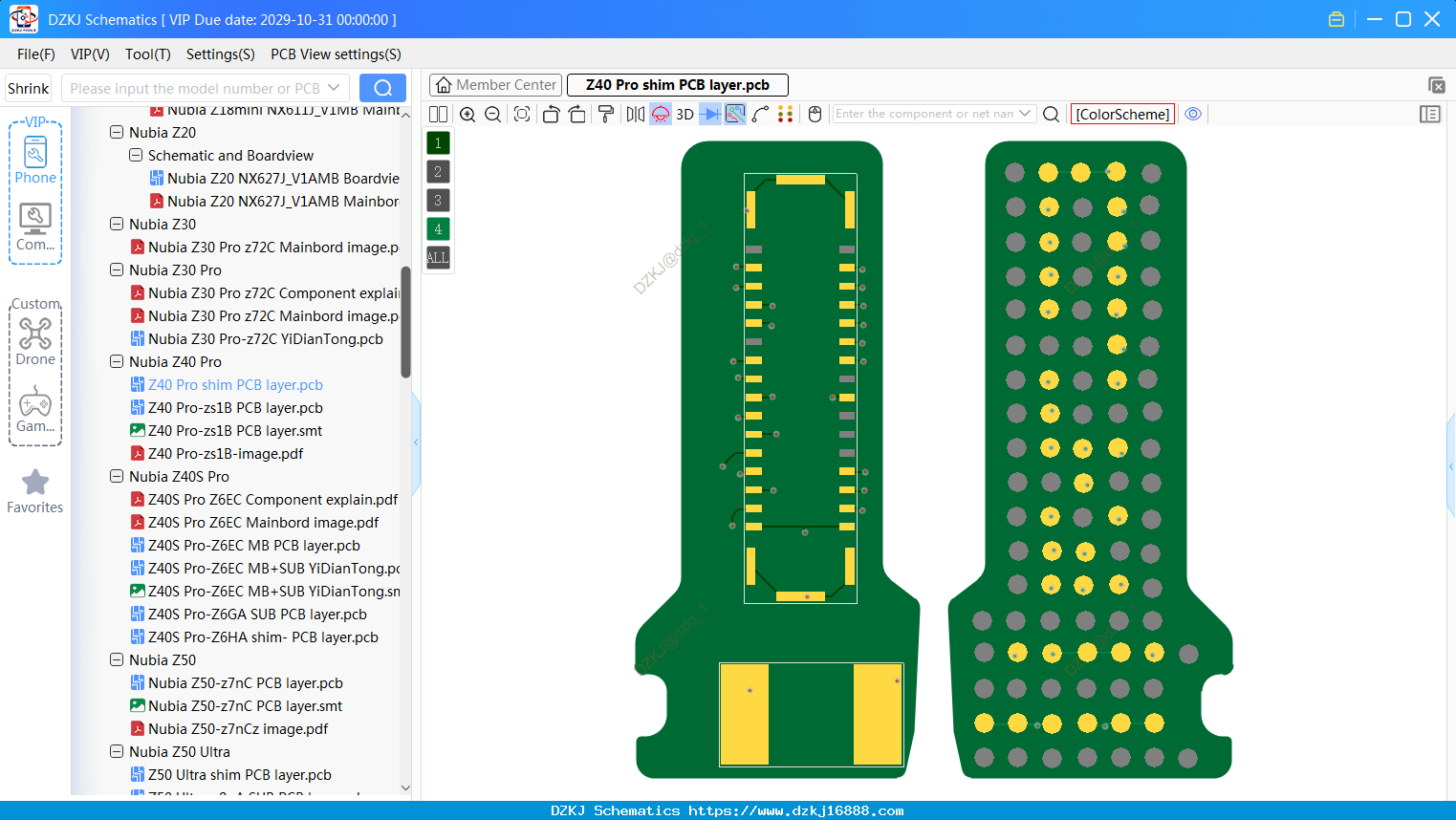
Task: Show ALL layers button
Action: pyautogui.click(x=438, y=257)
